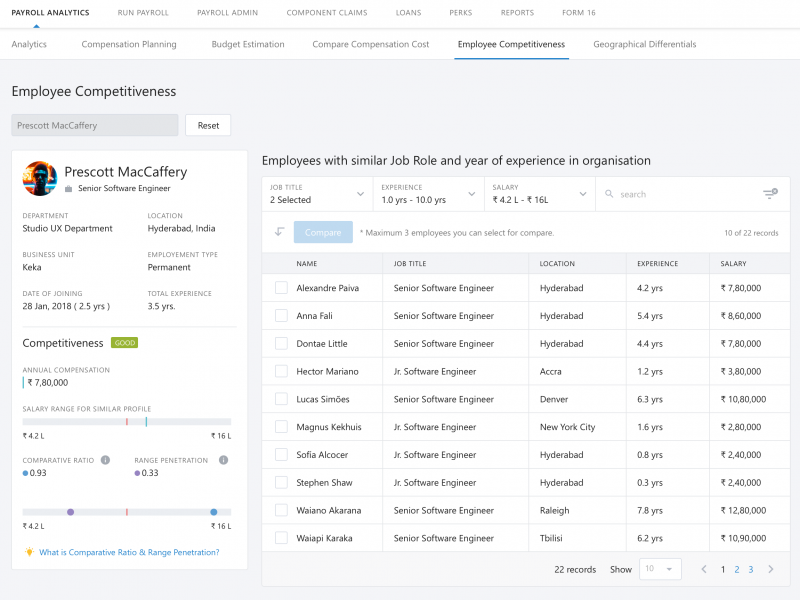Sort by the Name column header
The width and height of the screenshot is (800, 600).
click(x=307, y=264)
